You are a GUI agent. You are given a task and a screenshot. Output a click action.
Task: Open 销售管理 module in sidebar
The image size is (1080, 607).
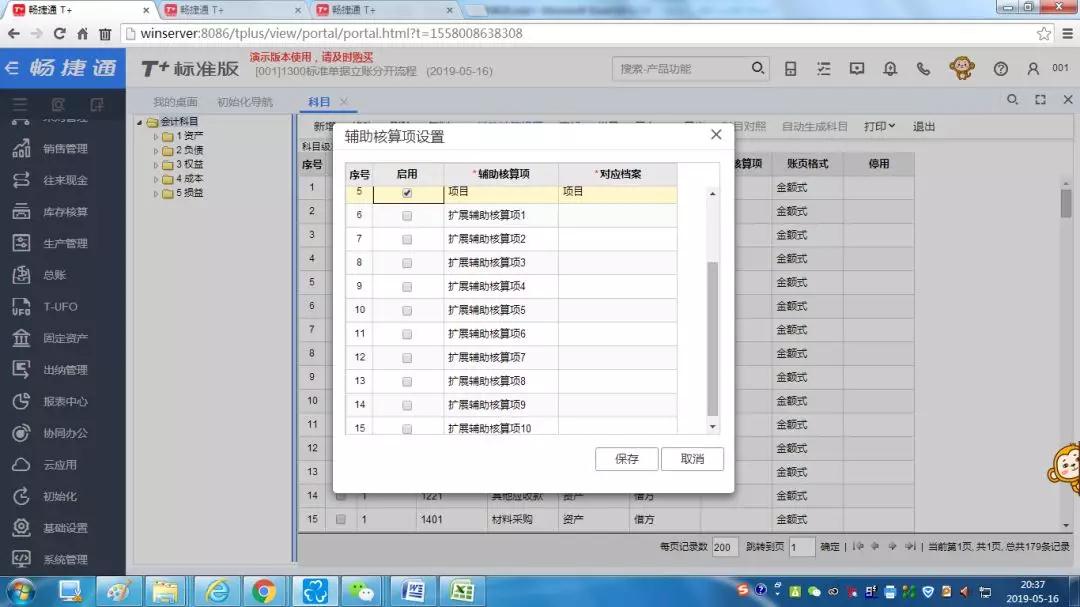pyautogui.click(x=65, y=149)
